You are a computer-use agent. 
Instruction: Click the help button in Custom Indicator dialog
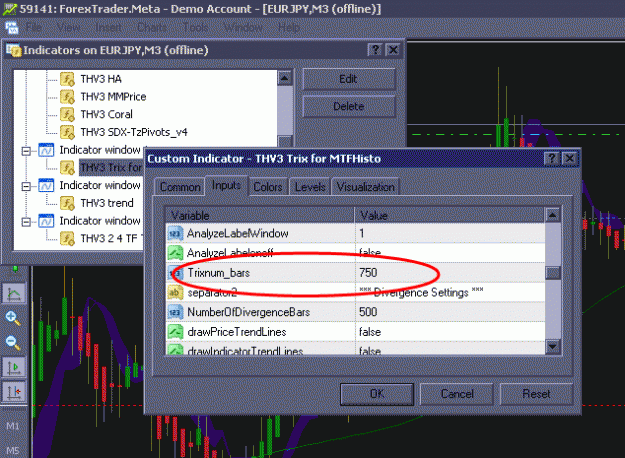552,159
